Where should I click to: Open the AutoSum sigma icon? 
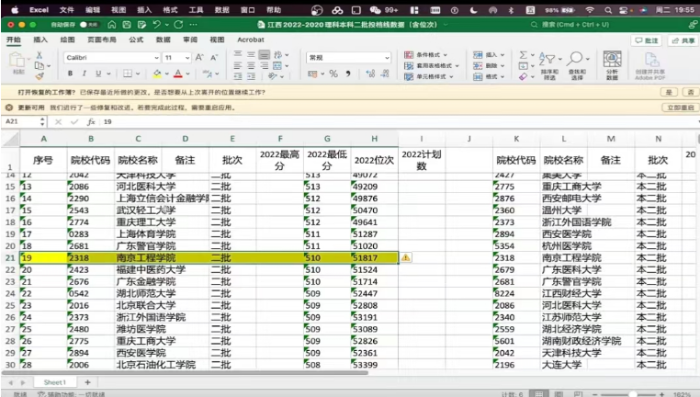point(523,54)
